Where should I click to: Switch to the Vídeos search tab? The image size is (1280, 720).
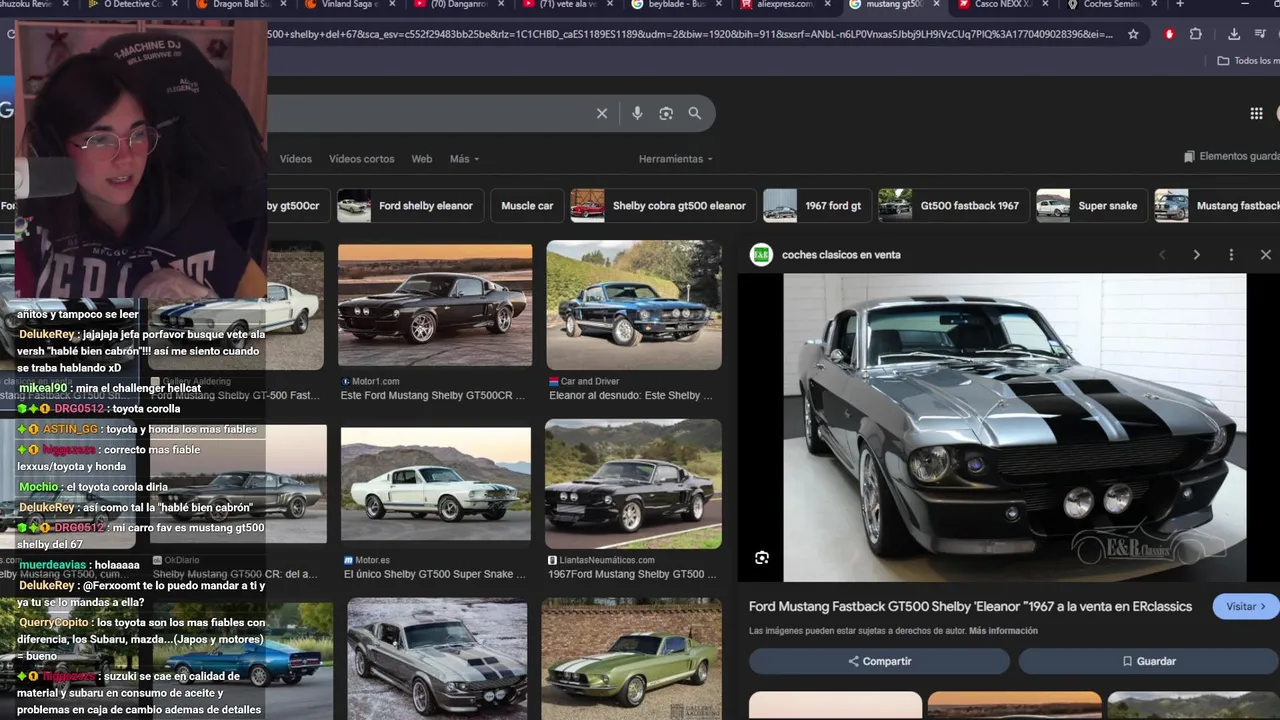(296, 159)
